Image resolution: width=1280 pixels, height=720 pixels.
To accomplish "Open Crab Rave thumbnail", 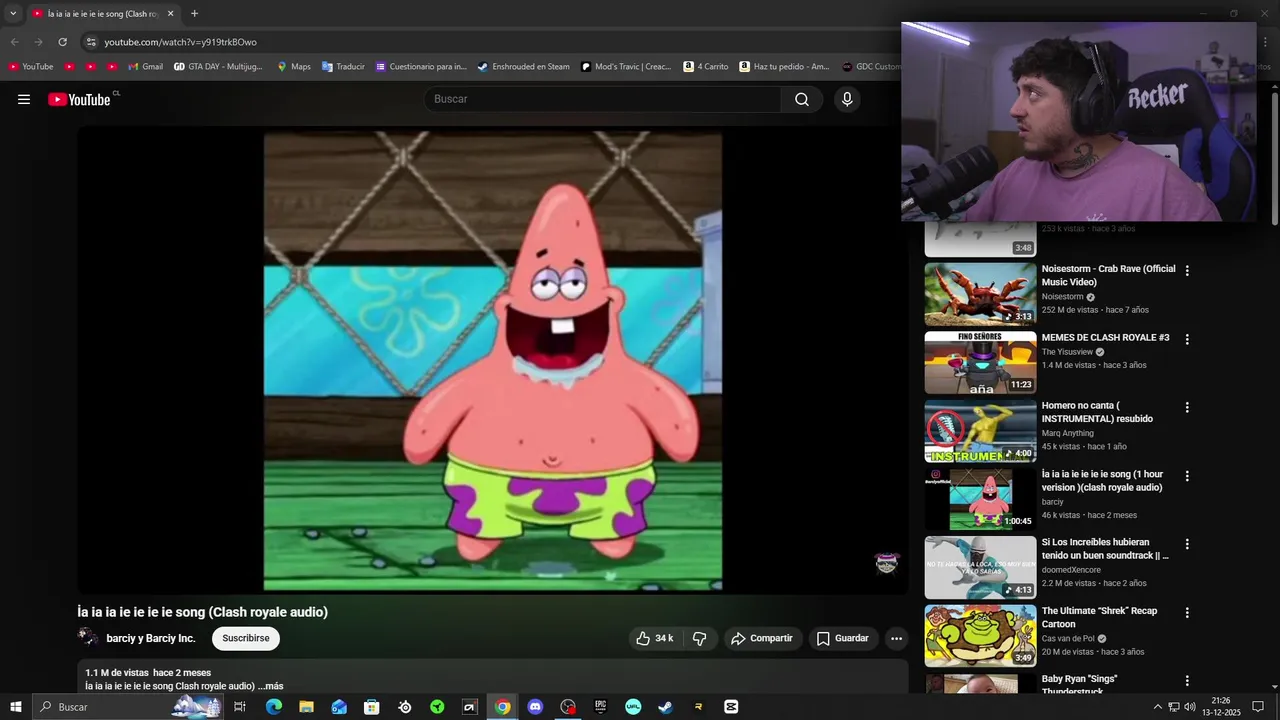I will tap(980, 294).
